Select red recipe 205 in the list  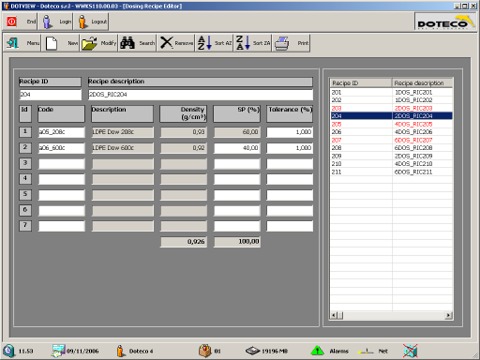(391, 124)
